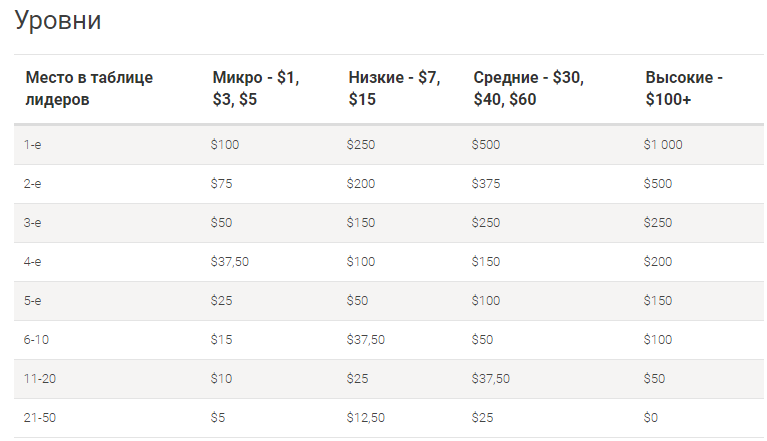Click the "3-е" place row label
The width and height of the screenshot is (767, 441).
[x=33, y=223]
